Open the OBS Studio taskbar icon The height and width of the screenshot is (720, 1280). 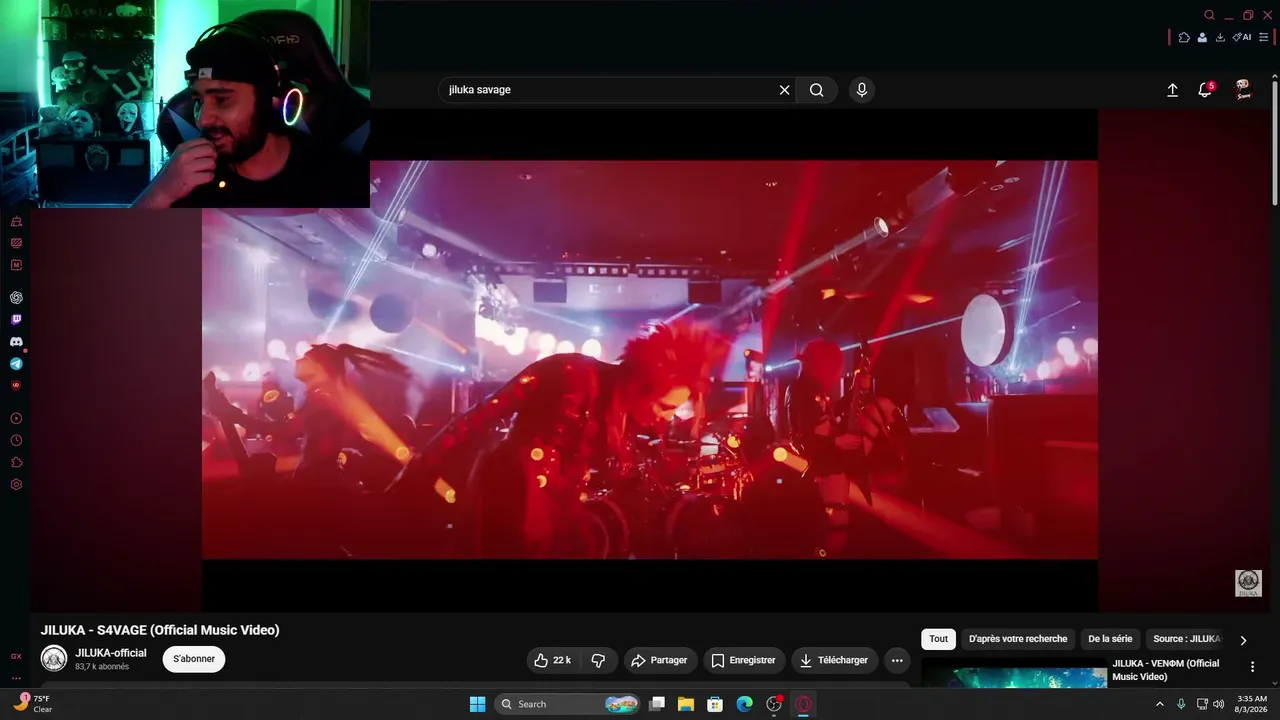(773, 704)
